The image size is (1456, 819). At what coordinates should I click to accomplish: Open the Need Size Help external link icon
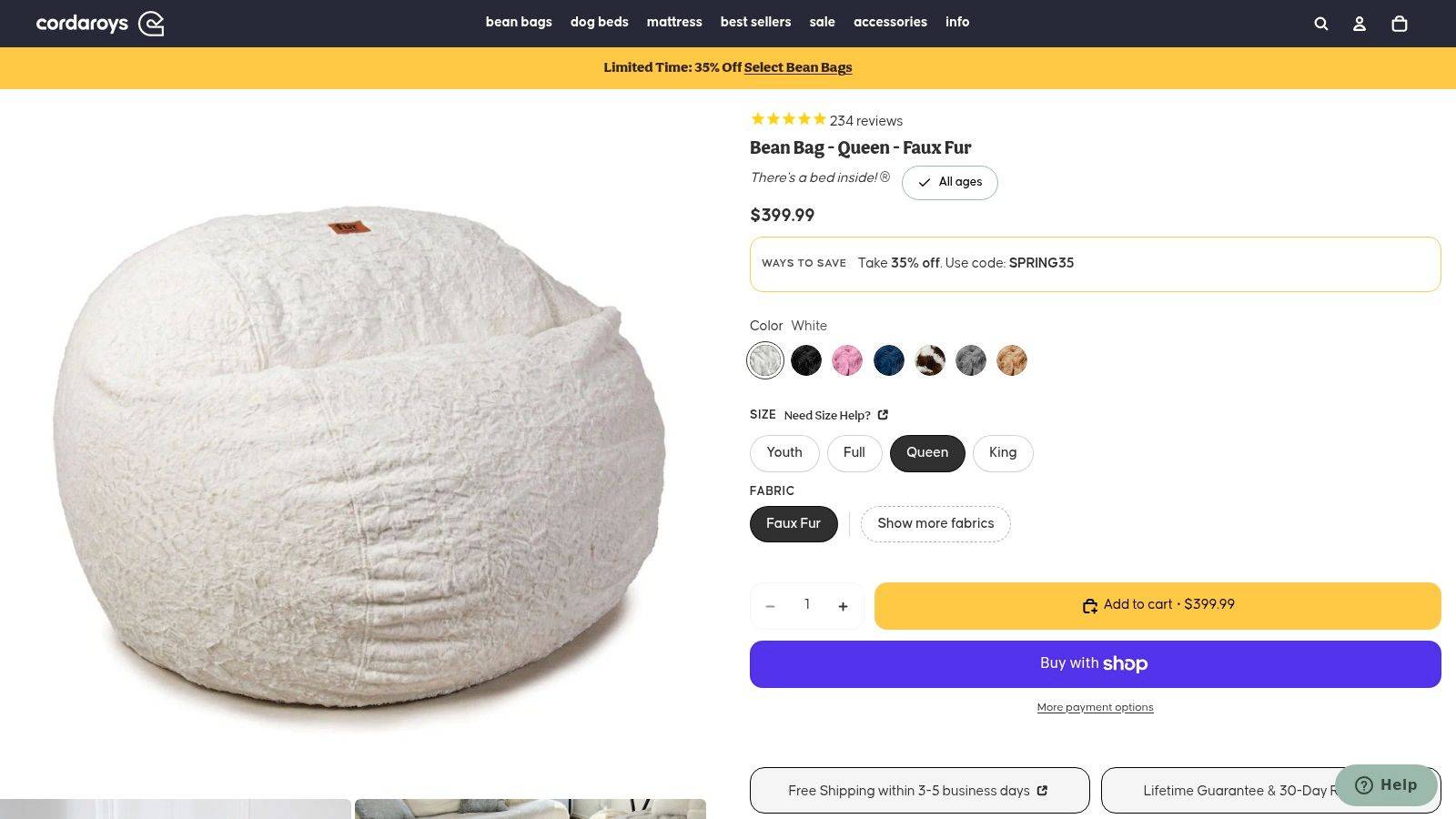click(x=882, y=414)
